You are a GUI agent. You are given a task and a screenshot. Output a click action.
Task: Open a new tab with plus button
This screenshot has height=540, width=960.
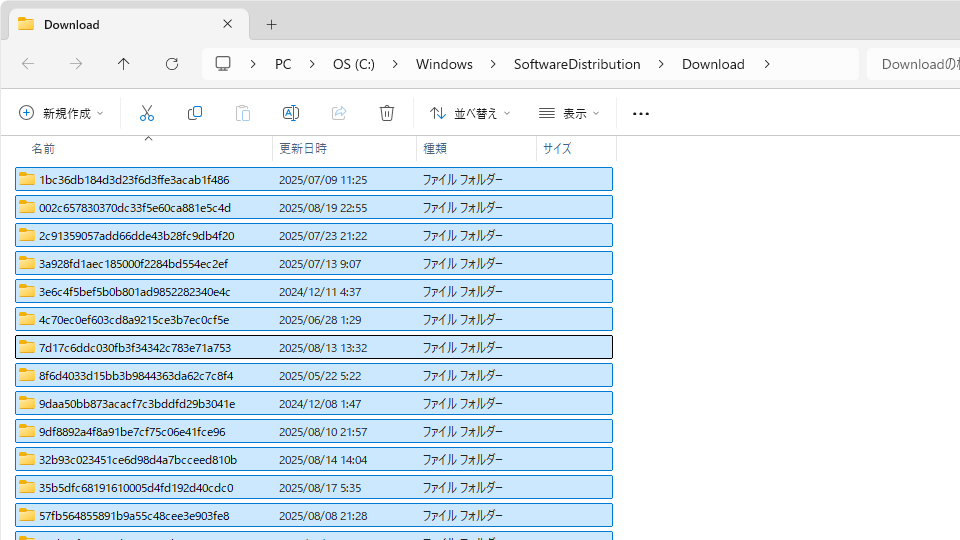(272, 24)
